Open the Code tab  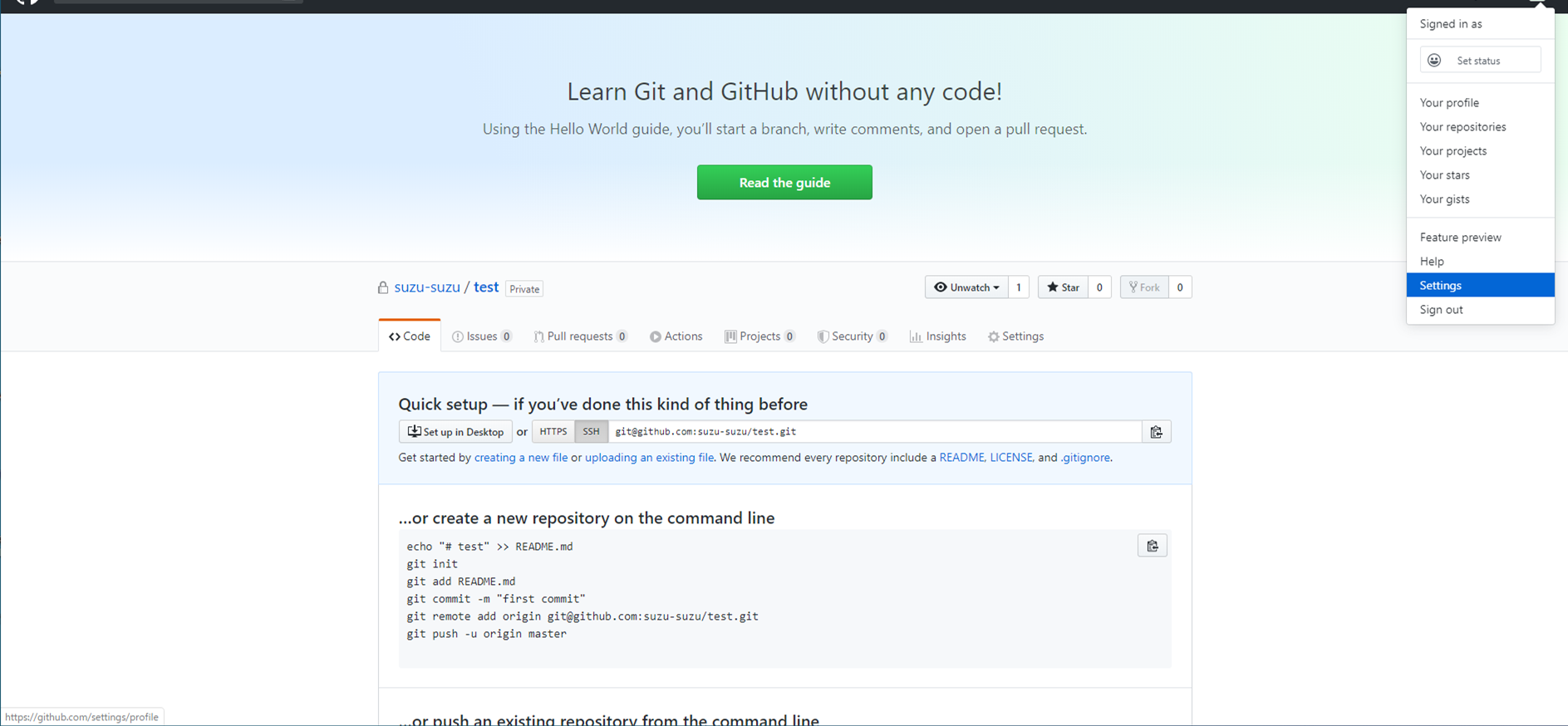[410, 336]
